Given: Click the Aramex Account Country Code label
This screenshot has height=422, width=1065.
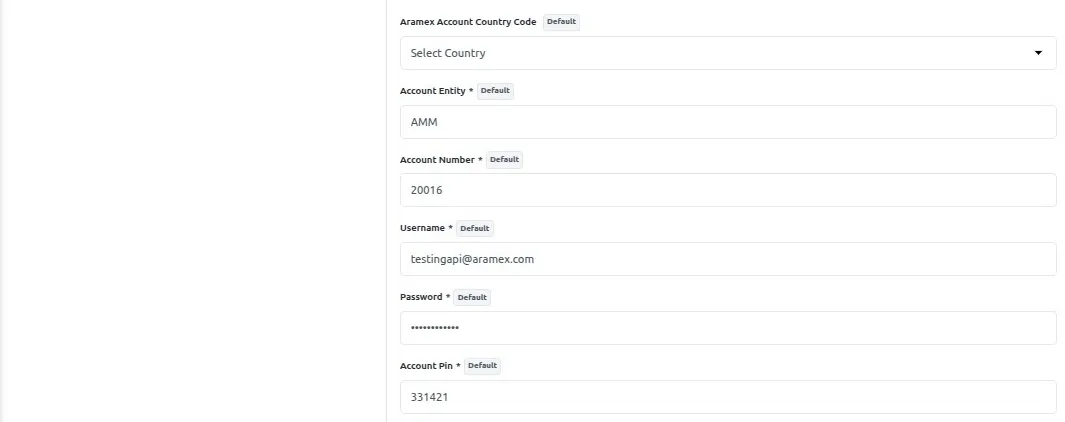Looking at the screenshot, I should pos(467,22).
